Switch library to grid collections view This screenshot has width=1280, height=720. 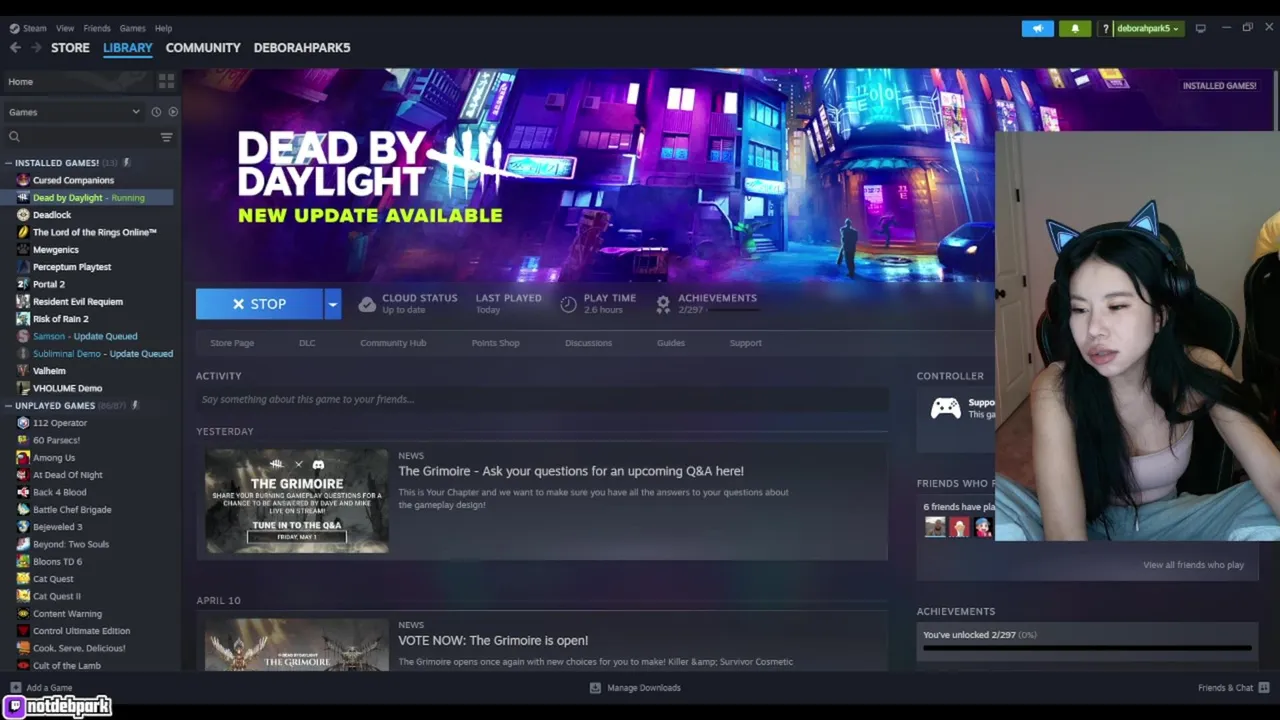[x=166, y=81]
